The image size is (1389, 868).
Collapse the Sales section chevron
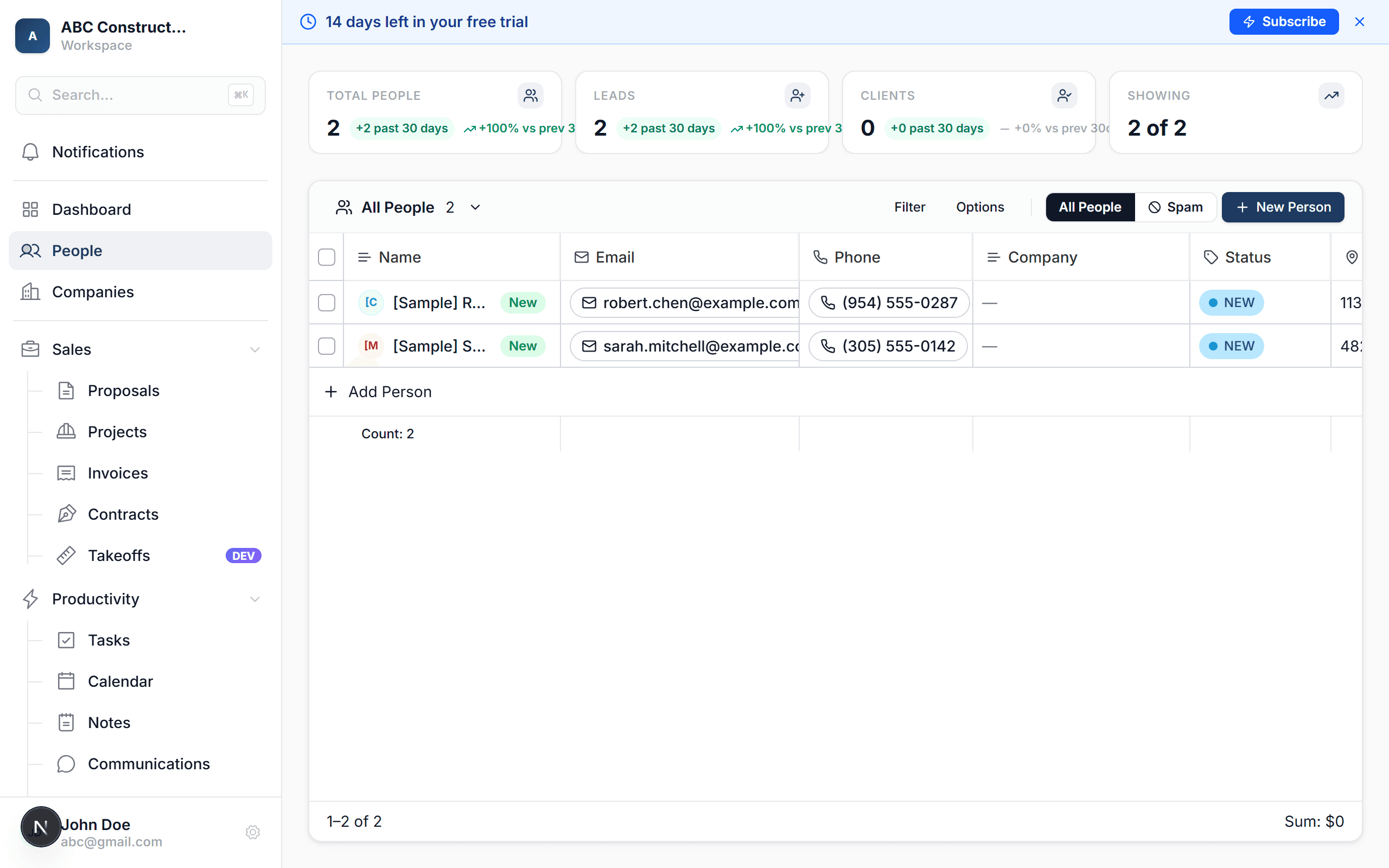[x=255, y=349]
